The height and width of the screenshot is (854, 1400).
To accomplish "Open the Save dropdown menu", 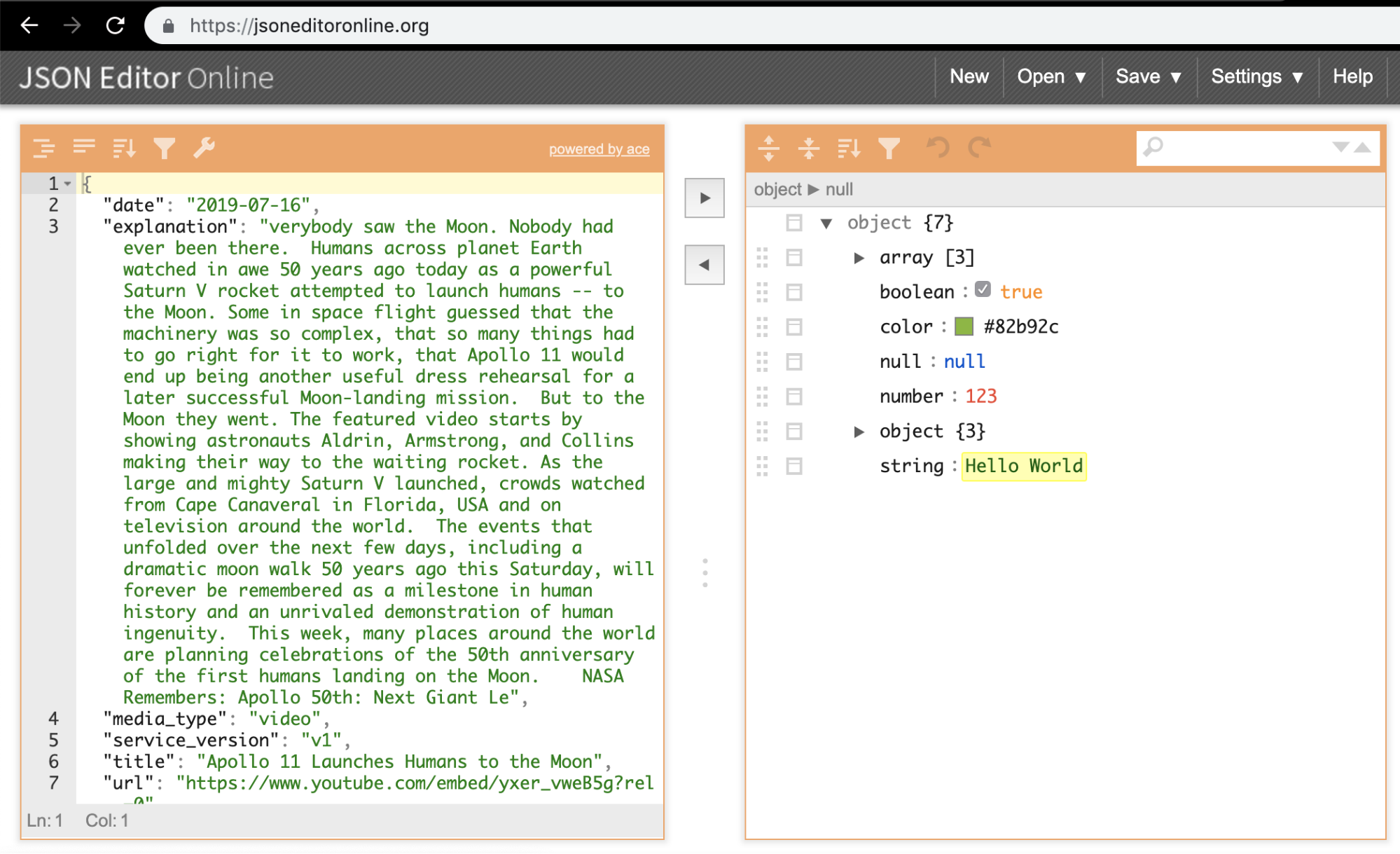I will (x=1149, y=76).
